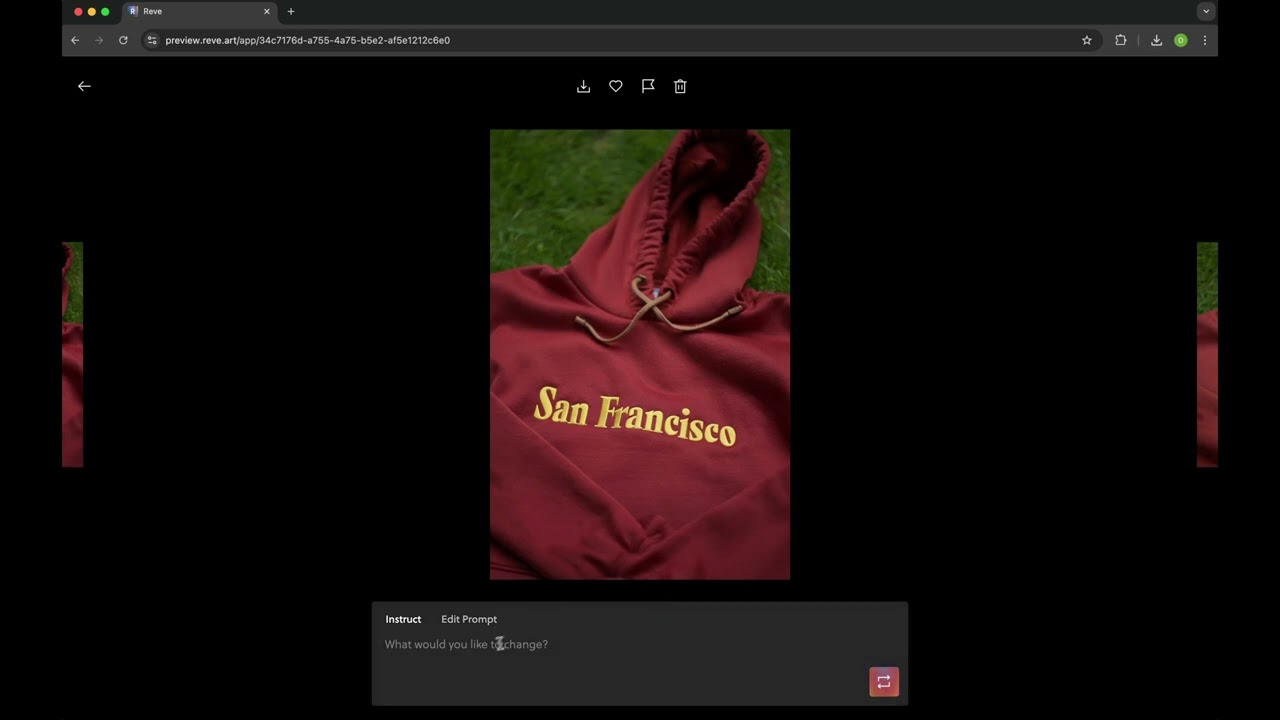Click the red regenerate button
The height and width of the screenshot is (720, 1280).
coord(883,681)
